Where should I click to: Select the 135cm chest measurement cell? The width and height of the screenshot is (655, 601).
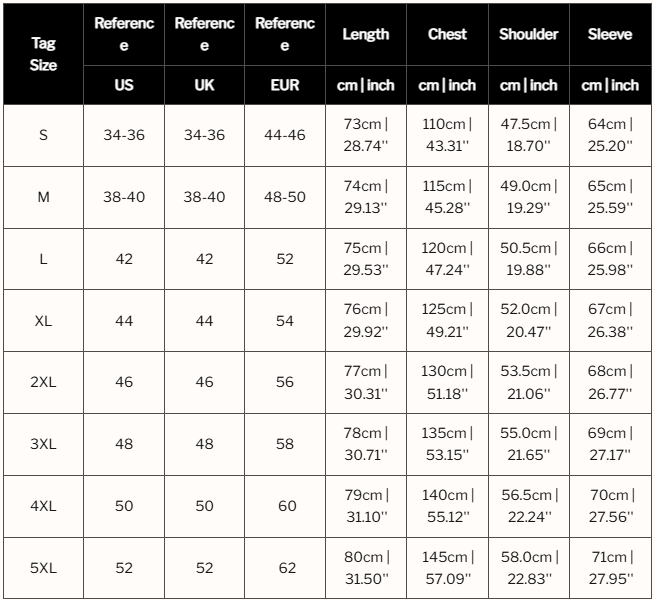click(447, 444)
